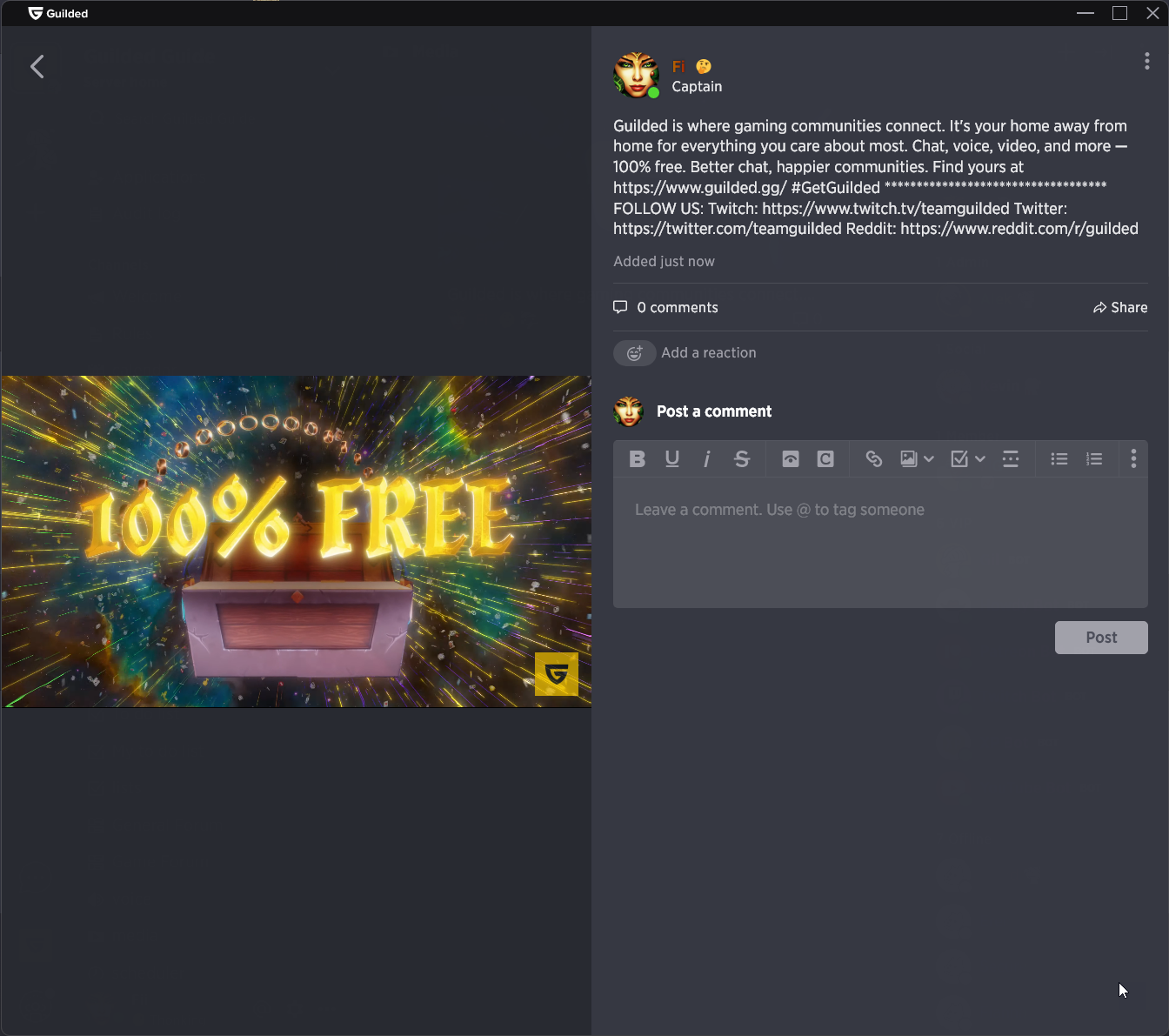Viewport: 1169px width, 1036px height.
Task: Click the 0 comments speech bubble
Action: tap(620, 307)
